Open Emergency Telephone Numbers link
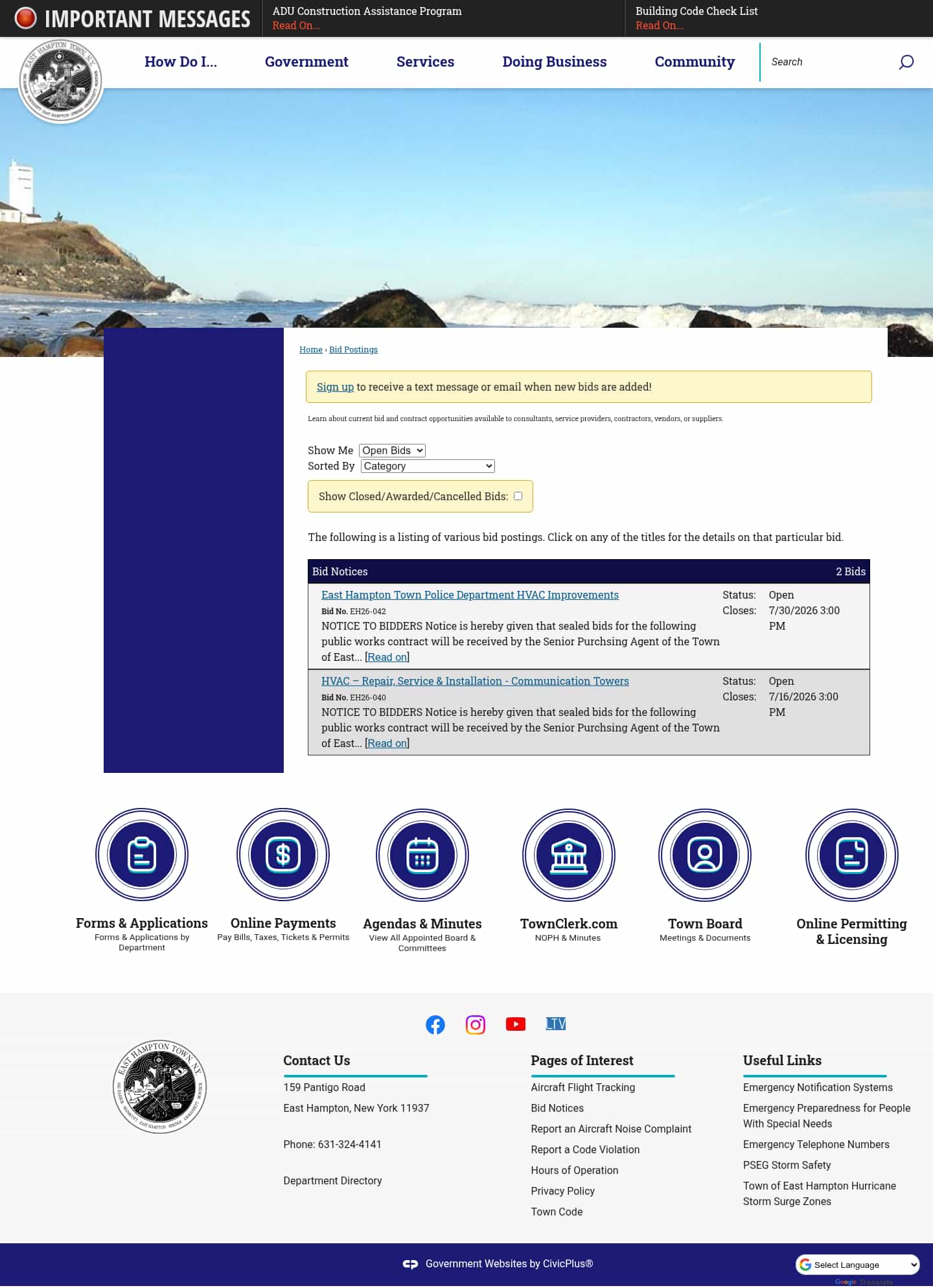 coord(816,1145)
